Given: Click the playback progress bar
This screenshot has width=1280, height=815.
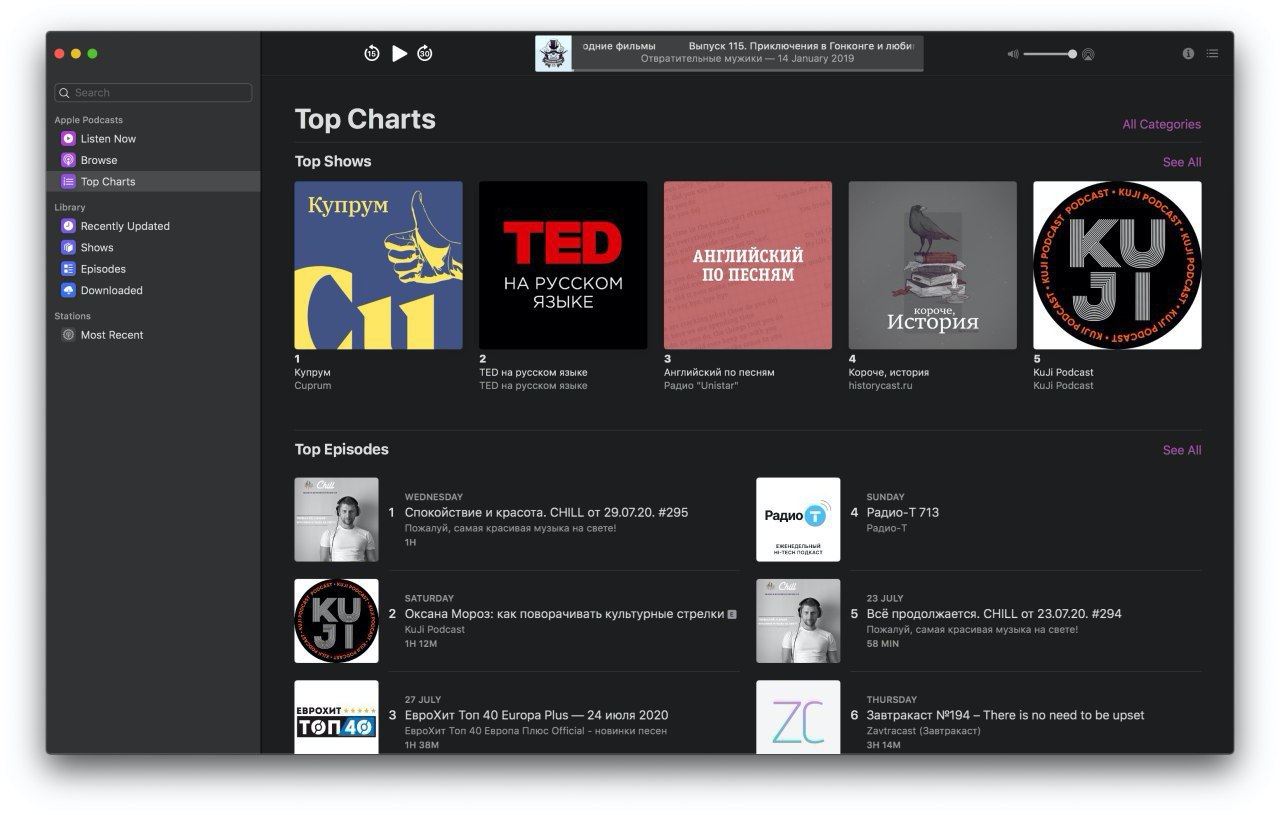Looking at the screenshot, I should click(748, 70).
